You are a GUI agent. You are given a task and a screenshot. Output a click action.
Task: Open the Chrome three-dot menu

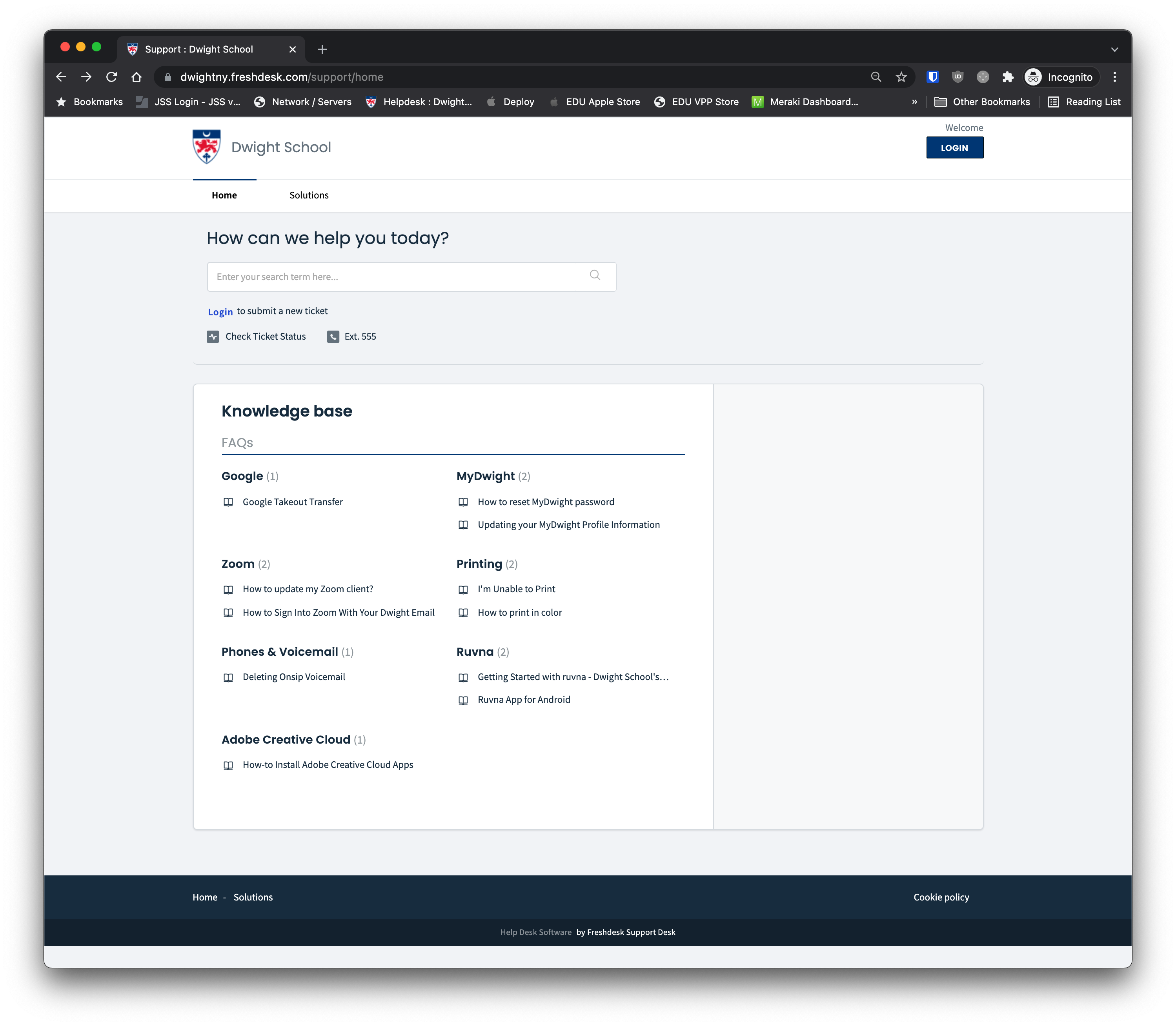pos(1114,77)
